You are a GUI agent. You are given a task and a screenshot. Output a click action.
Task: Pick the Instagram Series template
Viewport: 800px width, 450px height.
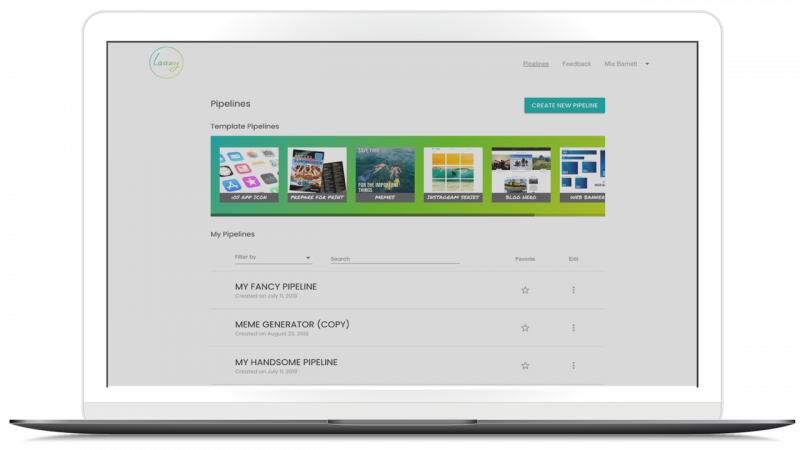point(453,174)
